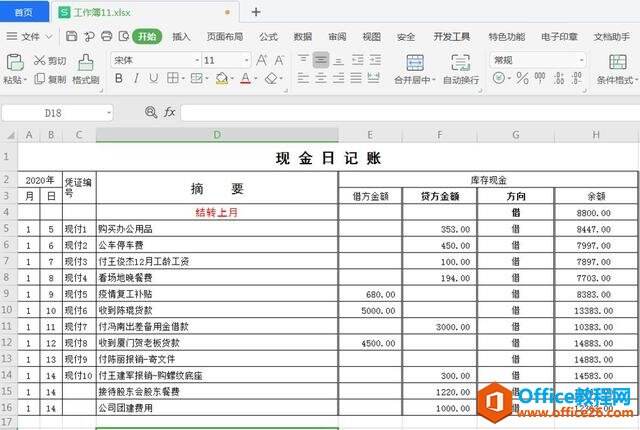Click the new tab plus button
The image size is (640, 430).
coord(256,12)
